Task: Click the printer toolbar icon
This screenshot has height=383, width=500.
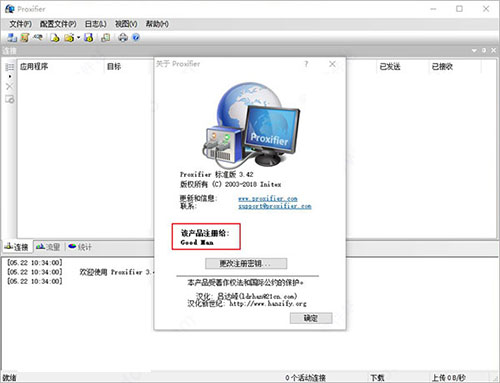Action: 123,37
